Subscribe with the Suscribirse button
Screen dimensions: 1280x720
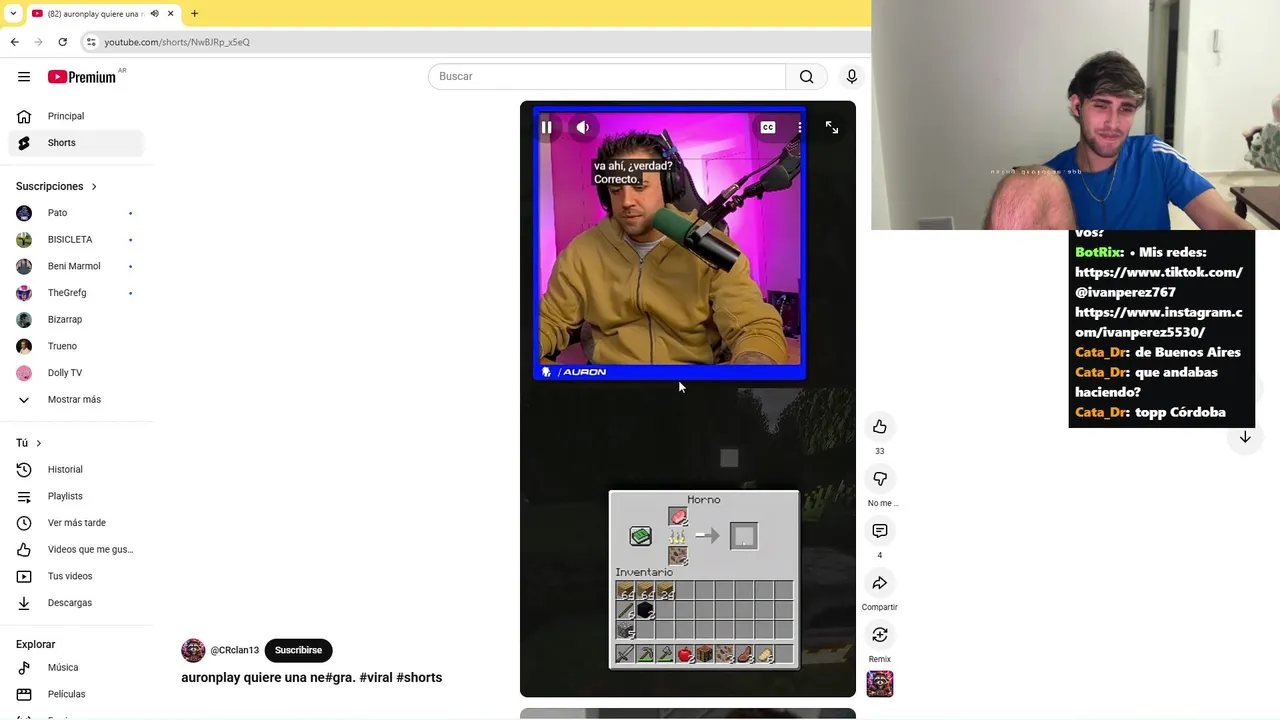(x=298, y=650)
